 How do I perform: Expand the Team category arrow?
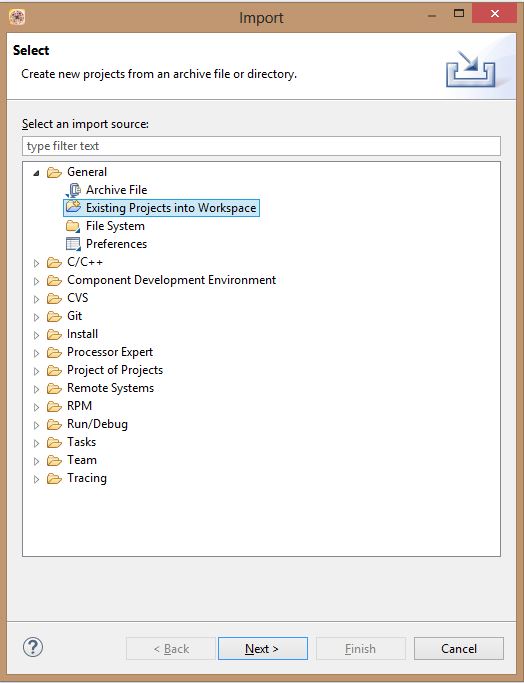coord(37,461)
